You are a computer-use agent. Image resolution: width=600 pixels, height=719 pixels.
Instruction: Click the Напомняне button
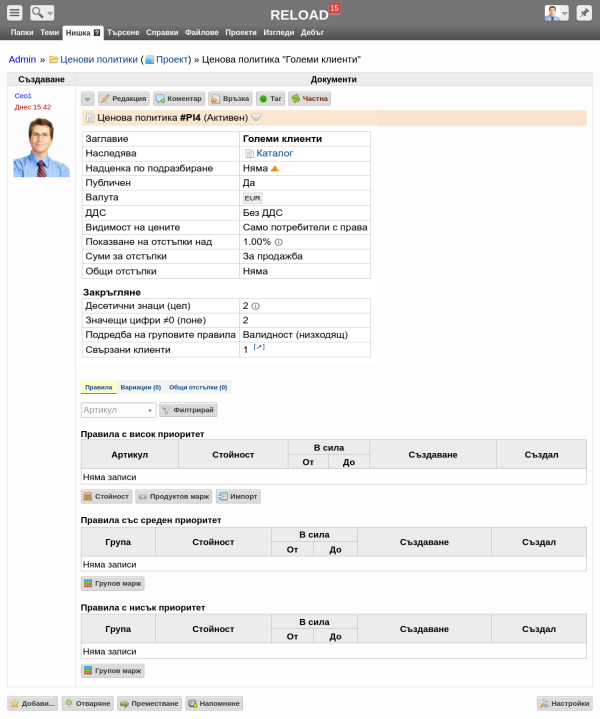(214, 703)
